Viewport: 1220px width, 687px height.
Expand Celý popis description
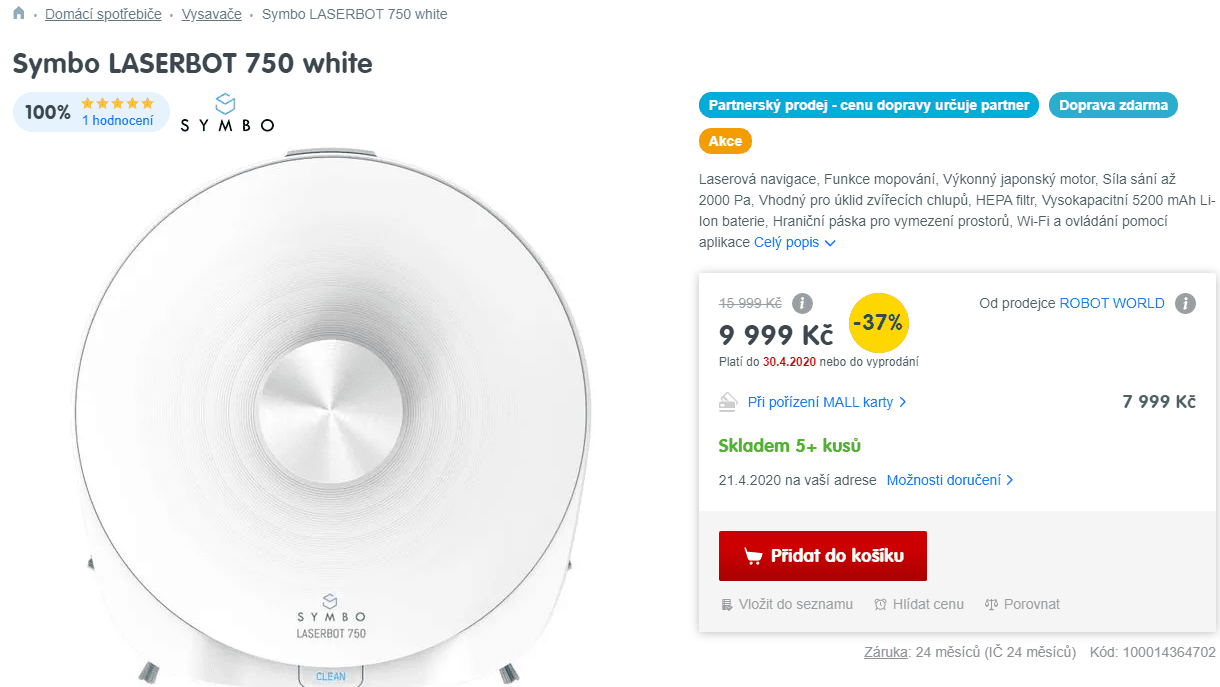tap(795, 242)
